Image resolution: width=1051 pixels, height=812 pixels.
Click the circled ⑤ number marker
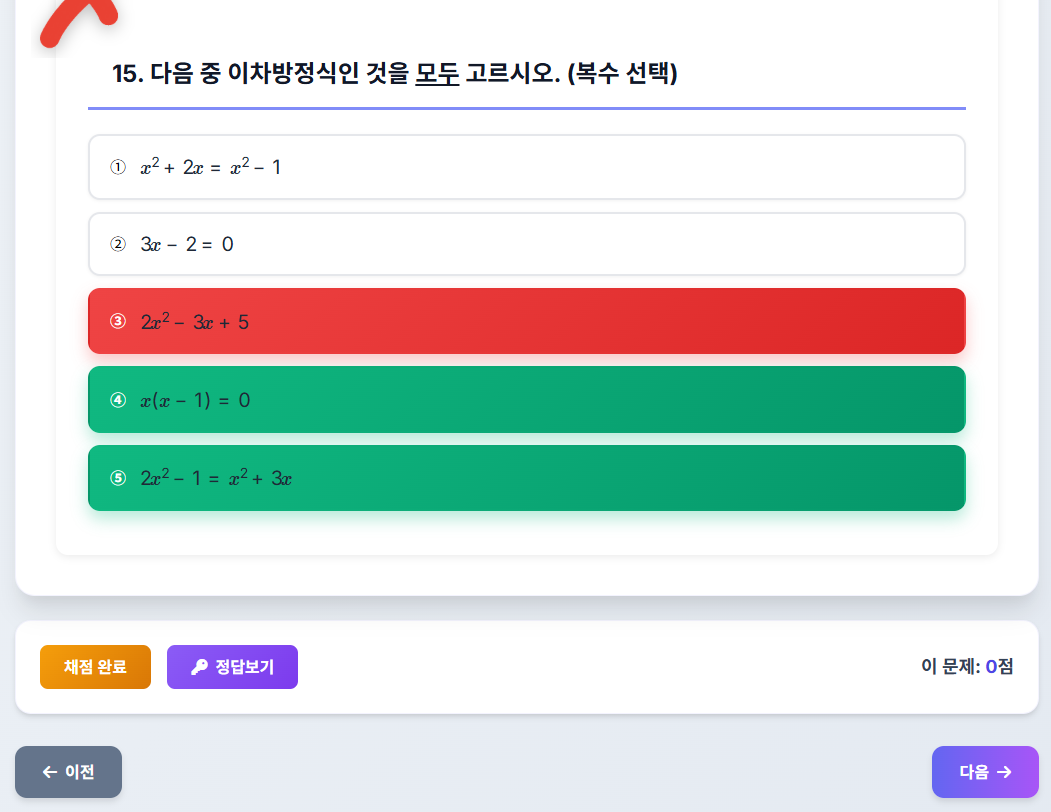coord(120,477)
